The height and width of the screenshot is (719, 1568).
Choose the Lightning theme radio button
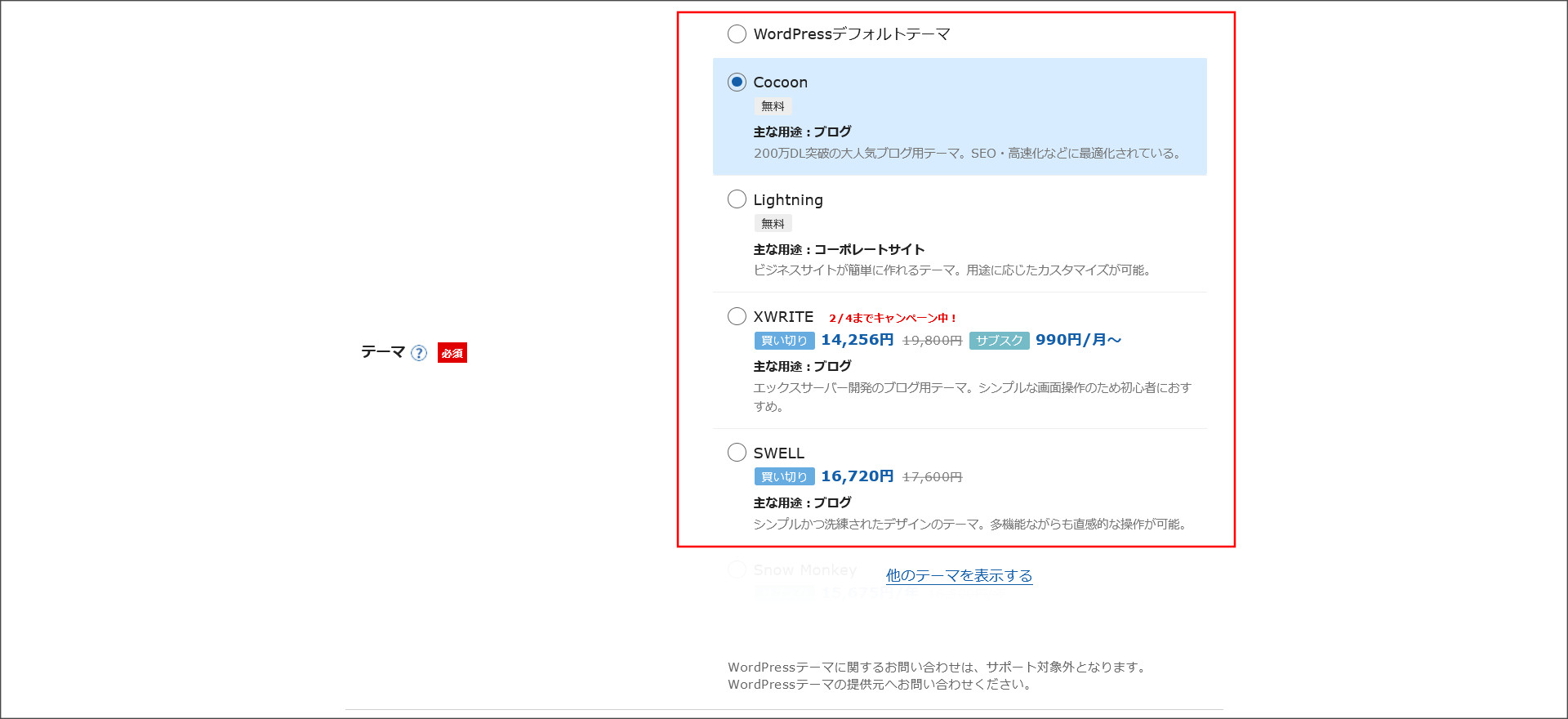737,199
